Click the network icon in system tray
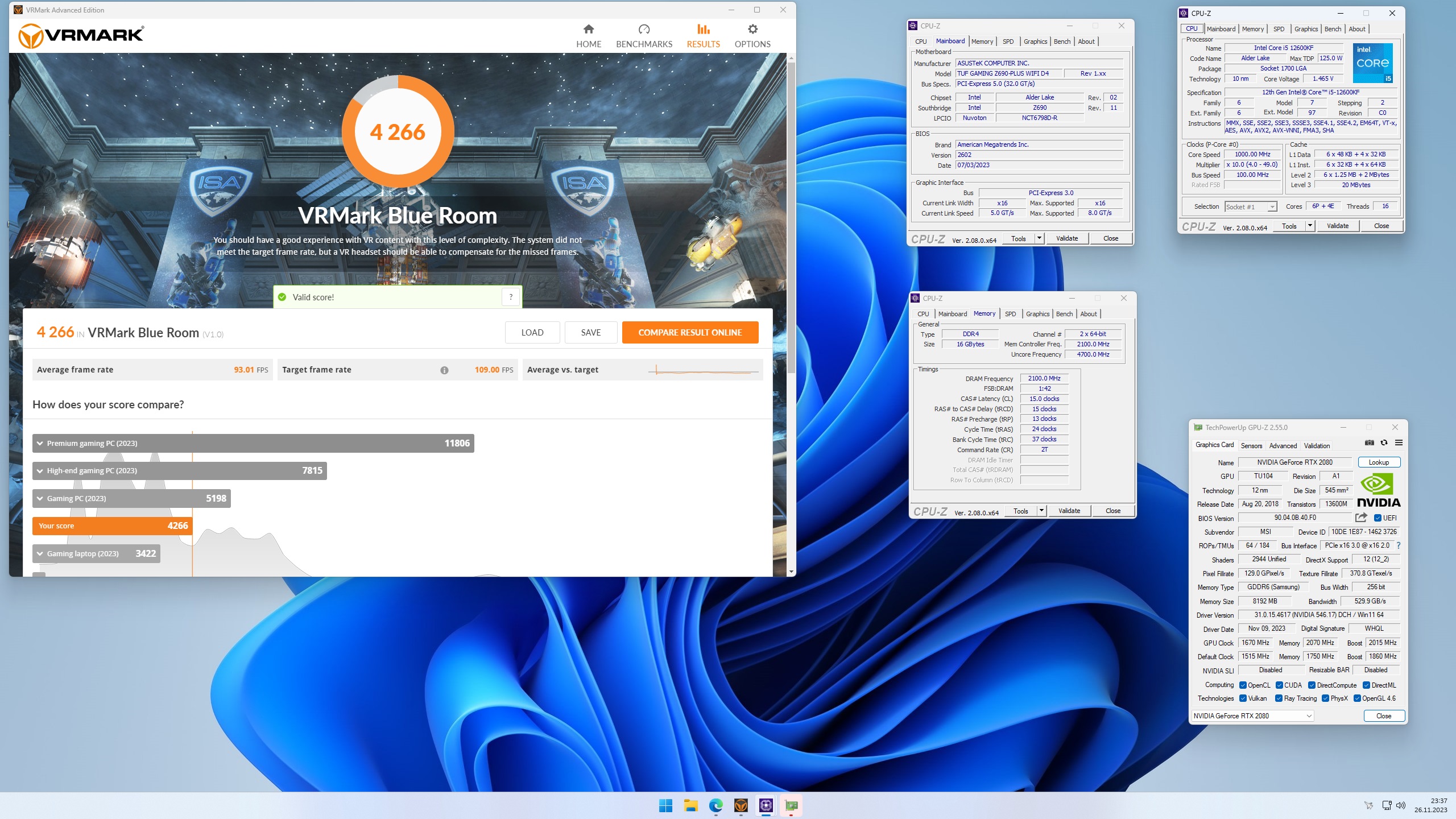 pos(1387,805)
